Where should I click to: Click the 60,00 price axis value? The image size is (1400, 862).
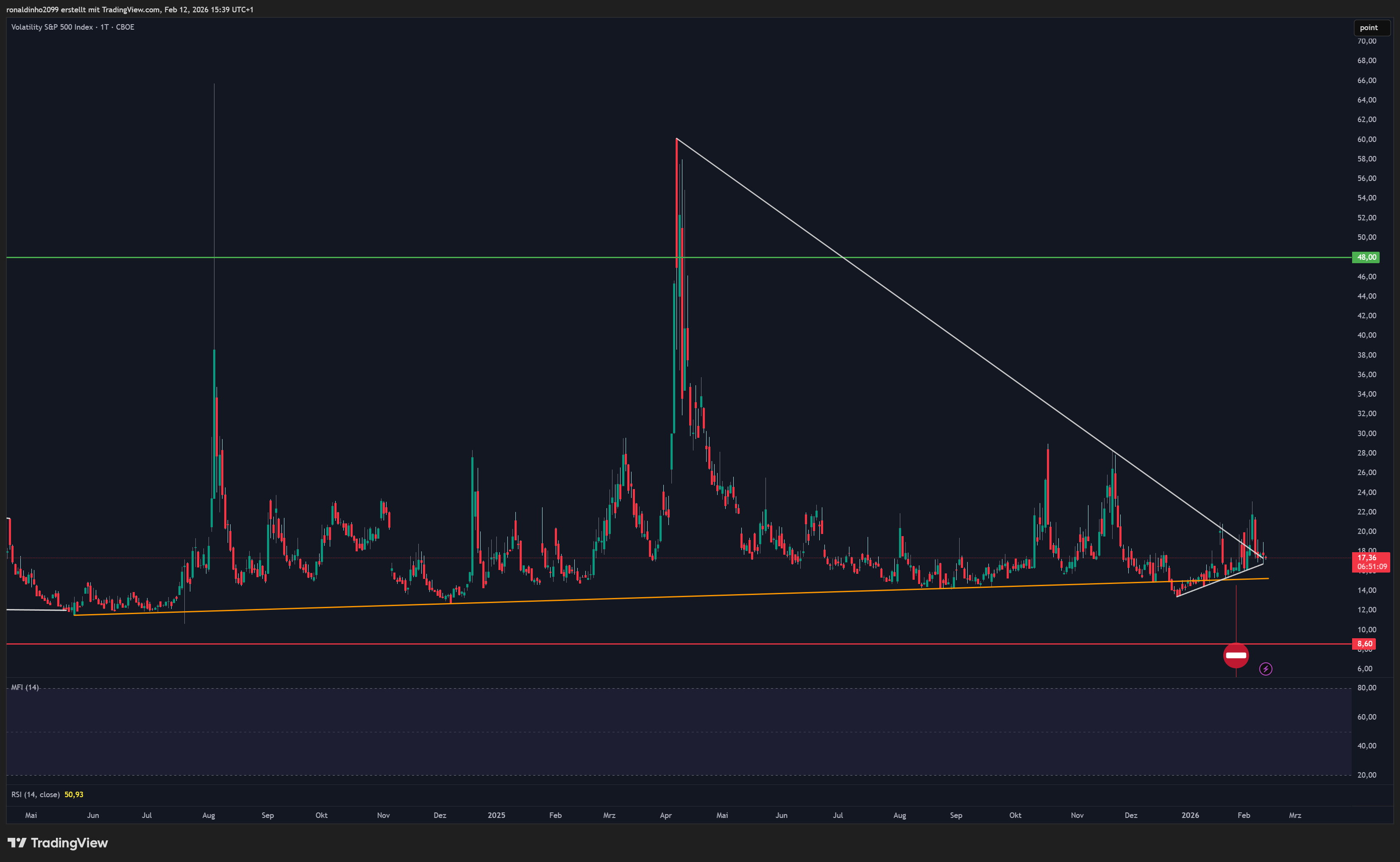1367,139
